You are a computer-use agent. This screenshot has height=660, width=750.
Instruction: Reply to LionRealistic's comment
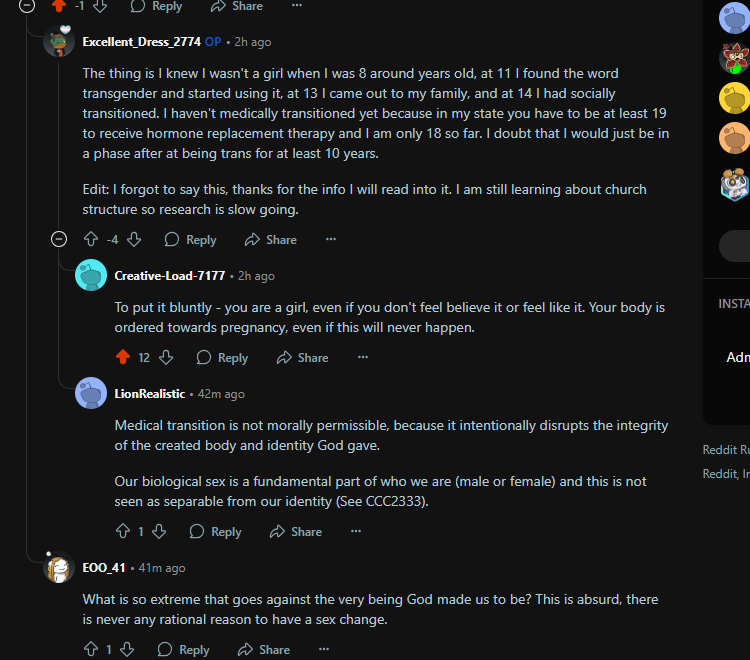(x=215, y=531)
